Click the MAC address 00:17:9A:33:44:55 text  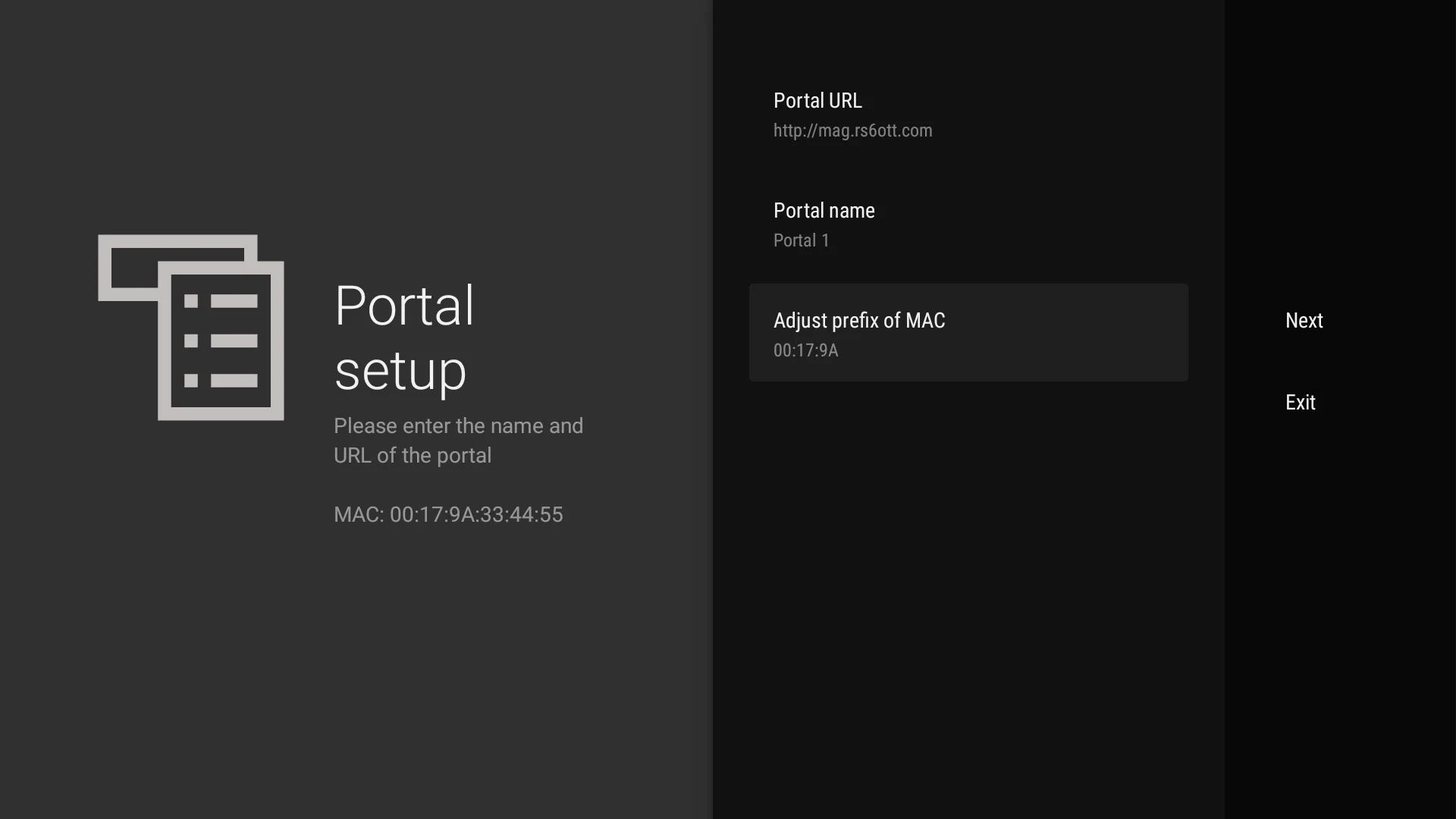tap(448, 514)
